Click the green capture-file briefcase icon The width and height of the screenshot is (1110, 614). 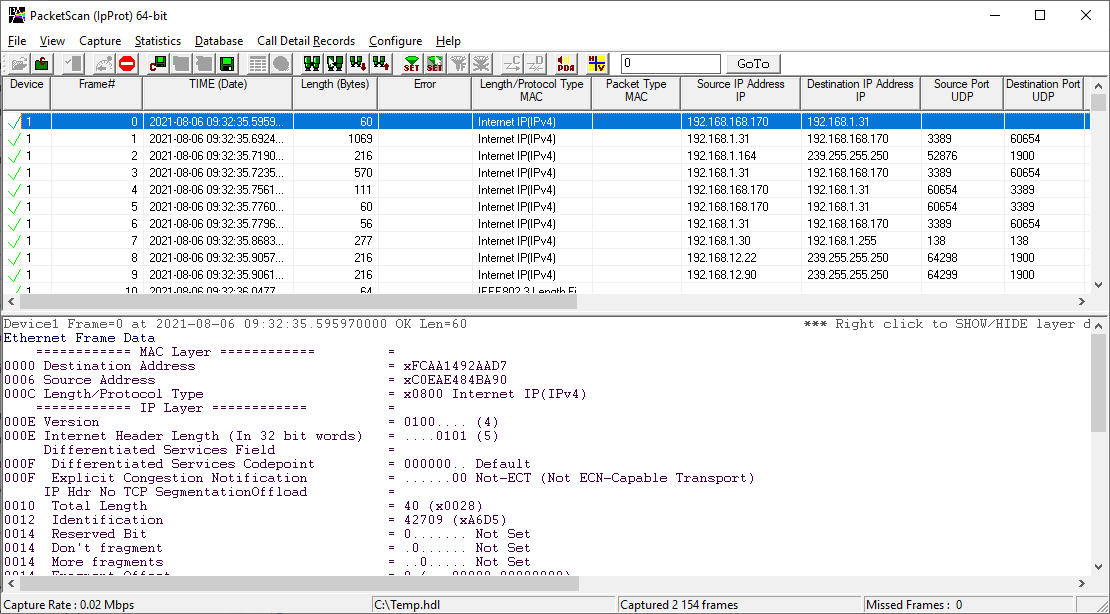pyautogui.click(x=42, y=64)
